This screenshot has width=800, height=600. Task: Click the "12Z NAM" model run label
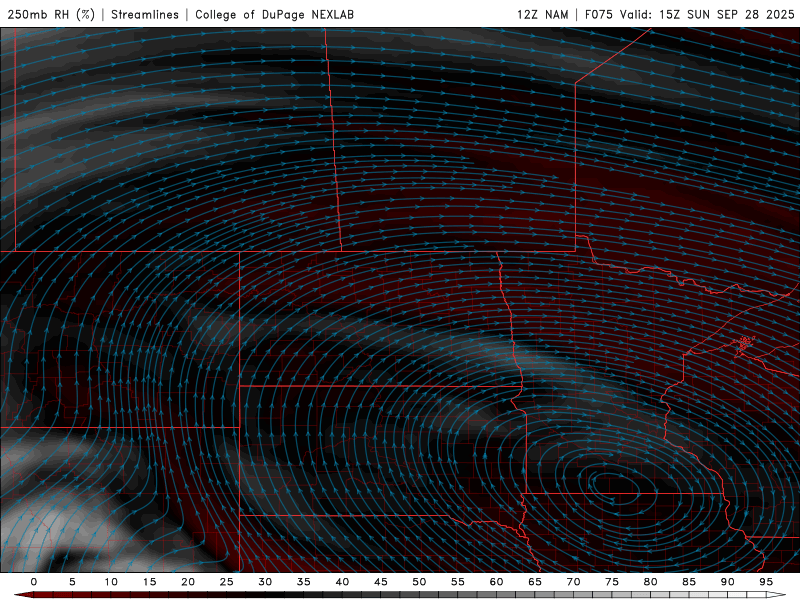[542, 14]
